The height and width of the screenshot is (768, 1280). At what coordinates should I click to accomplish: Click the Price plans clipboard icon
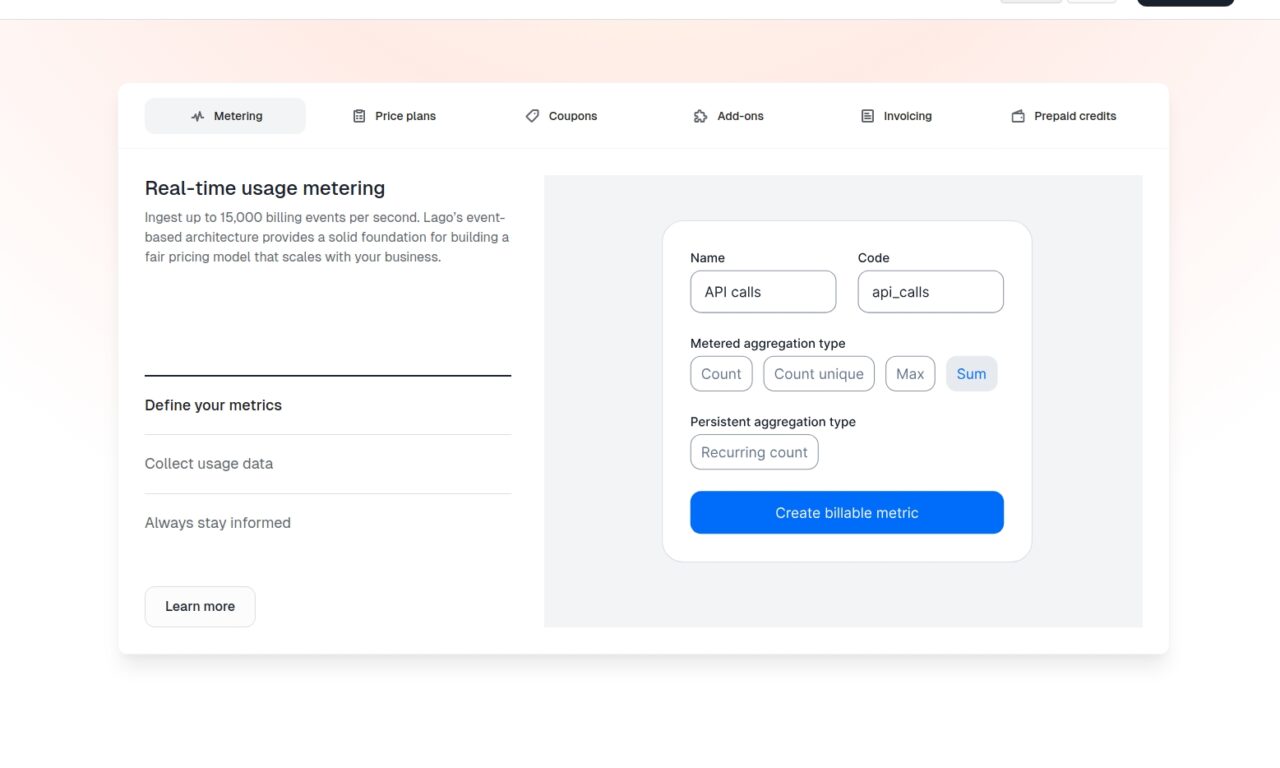[359, 116]
